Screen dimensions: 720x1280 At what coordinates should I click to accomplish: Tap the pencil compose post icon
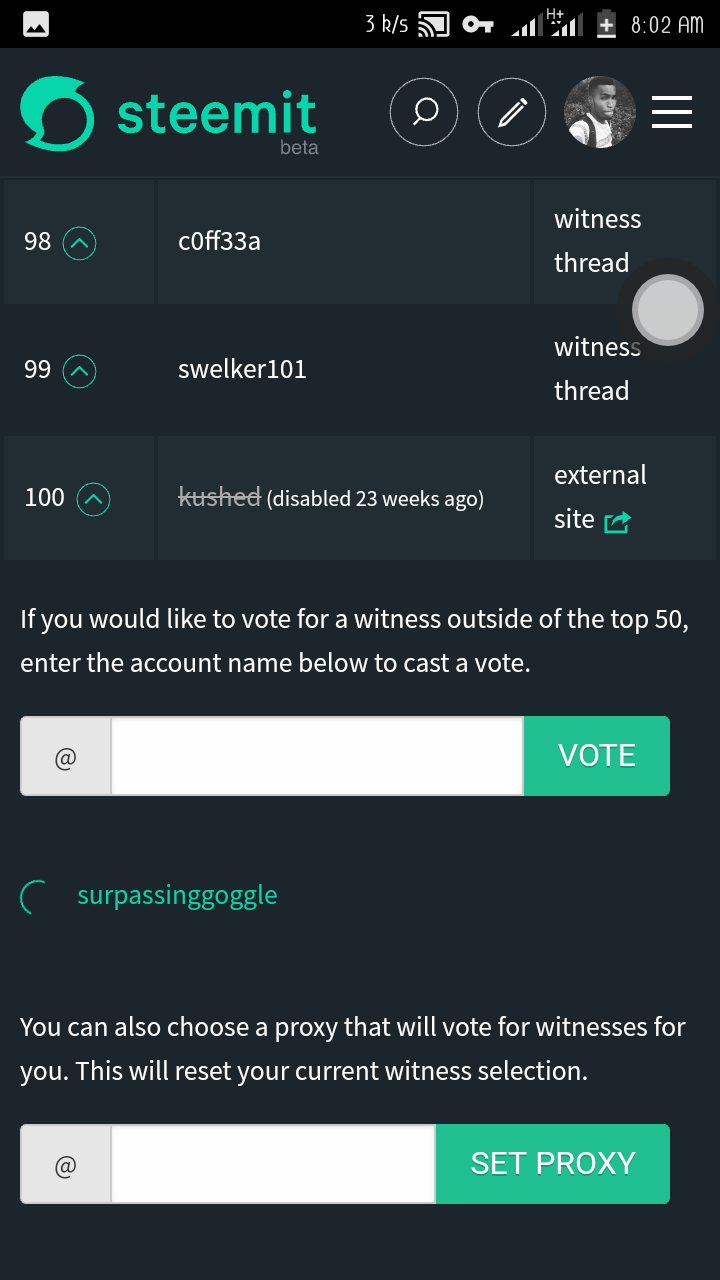pyautogui.click(x=512, y=112)
